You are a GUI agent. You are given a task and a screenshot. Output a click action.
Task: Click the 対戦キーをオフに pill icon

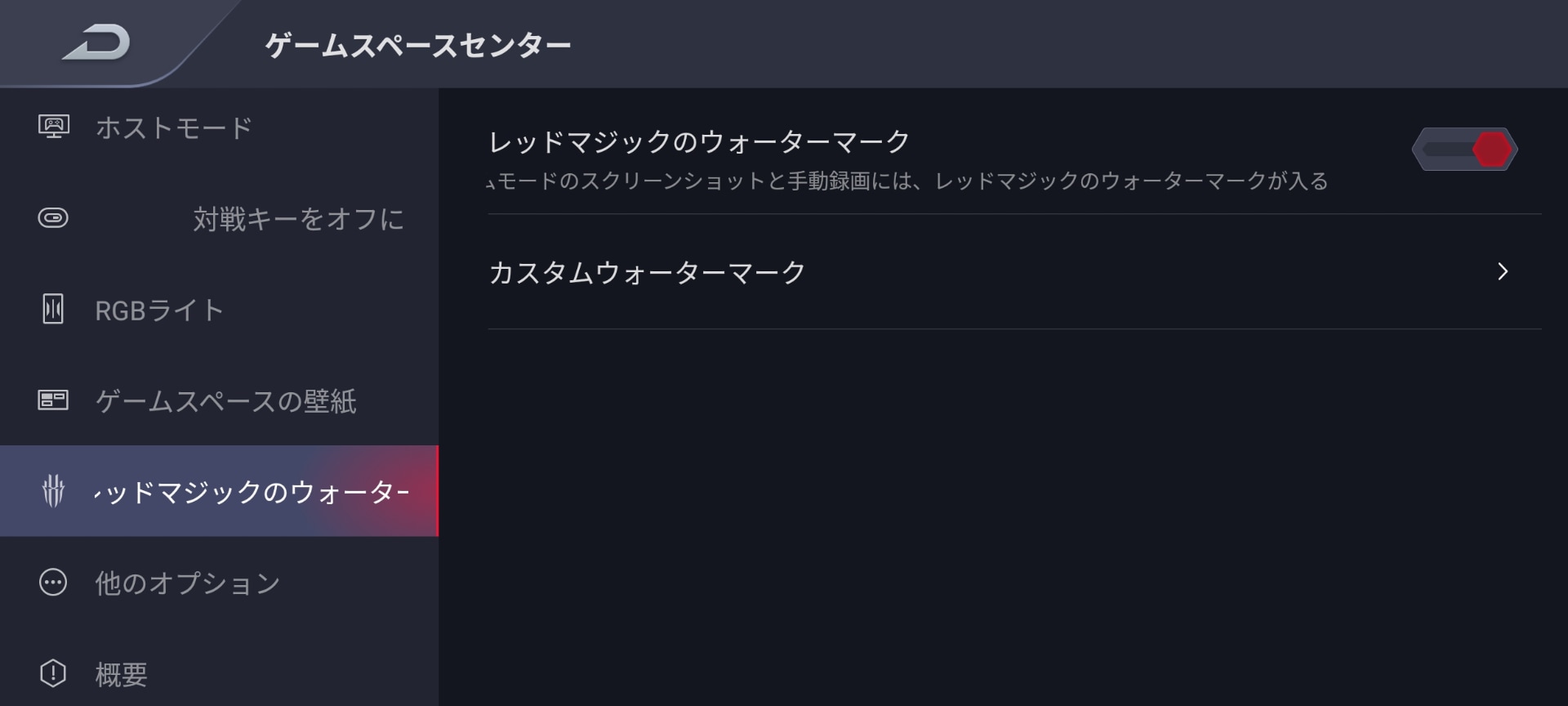pyautogui.click(x=53, y=218)
